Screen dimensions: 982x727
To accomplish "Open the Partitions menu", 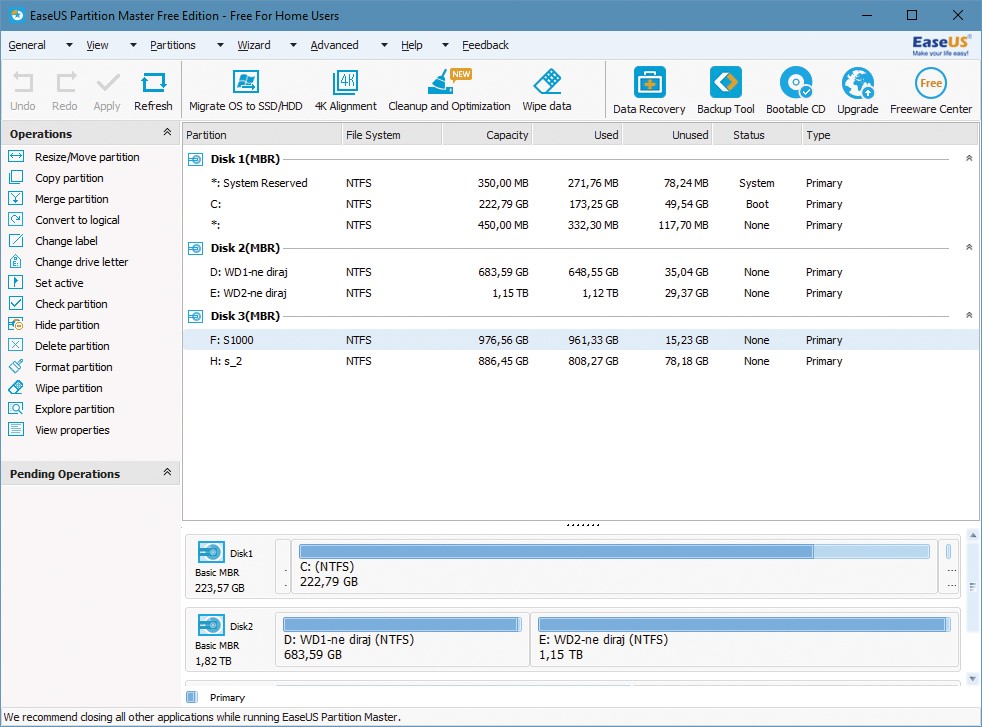I will pos(173,45).
